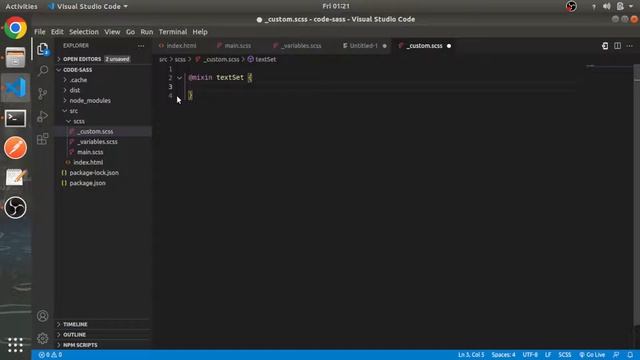The image size is (640, 360).
Task: Expand the Timeline section
Action: pyautogui.click(x=75, y=324)
